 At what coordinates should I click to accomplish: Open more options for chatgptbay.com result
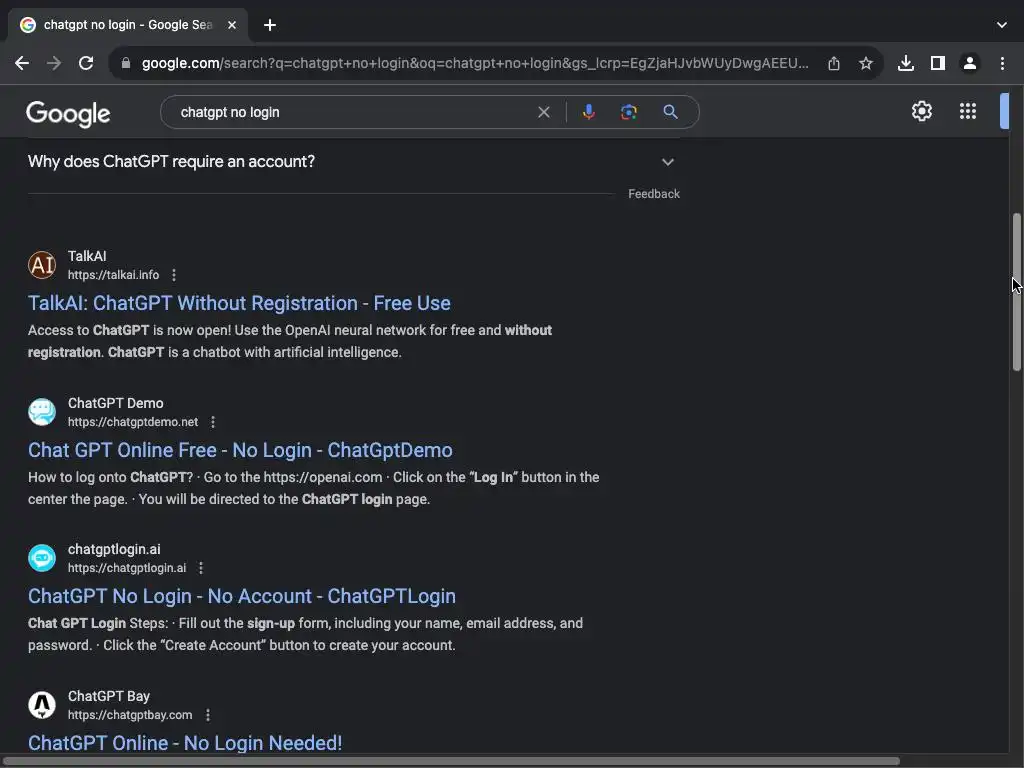click(208, 715)
